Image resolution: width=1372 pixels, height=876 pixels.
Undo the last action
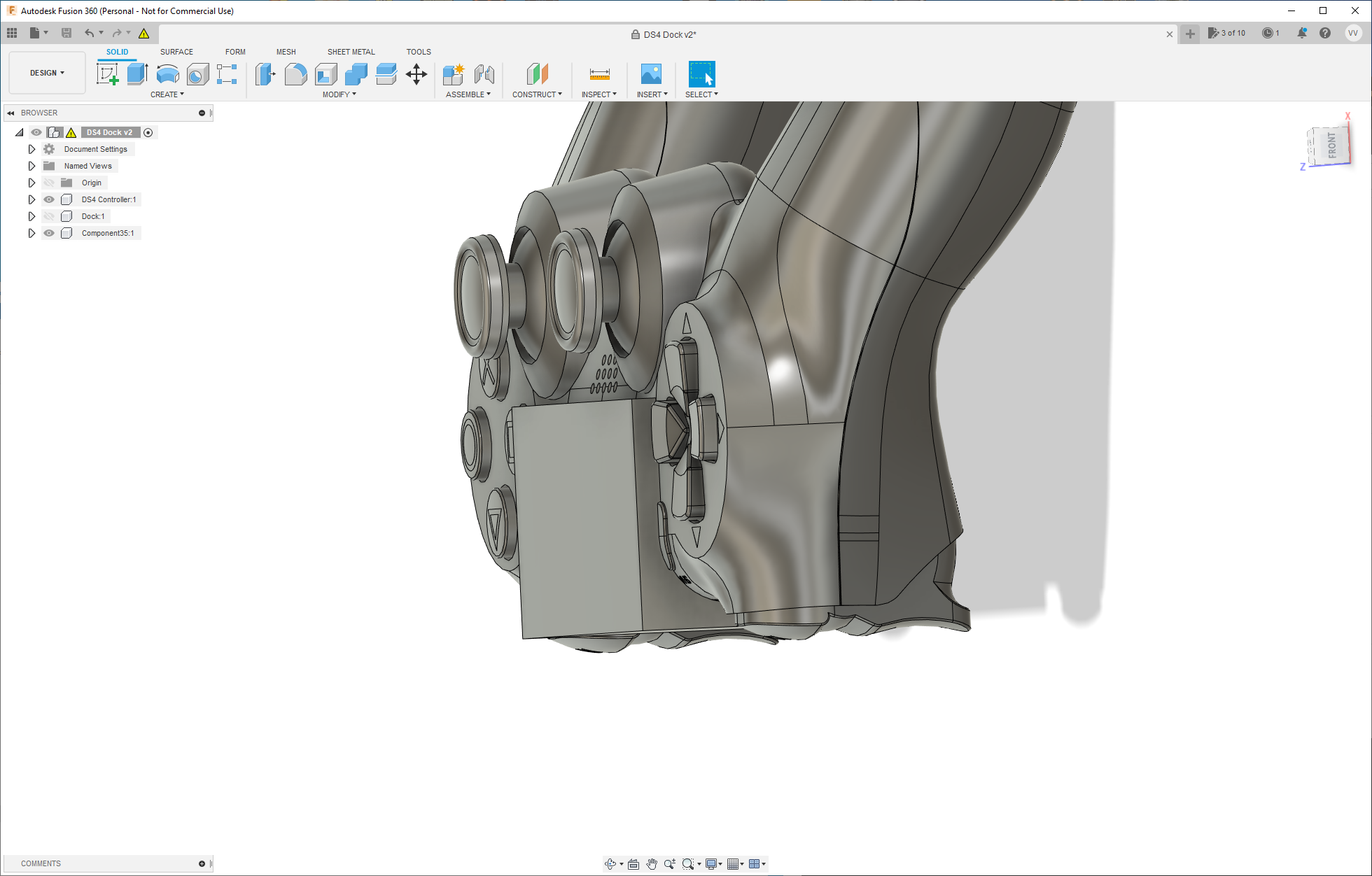(x=89, y=33)
